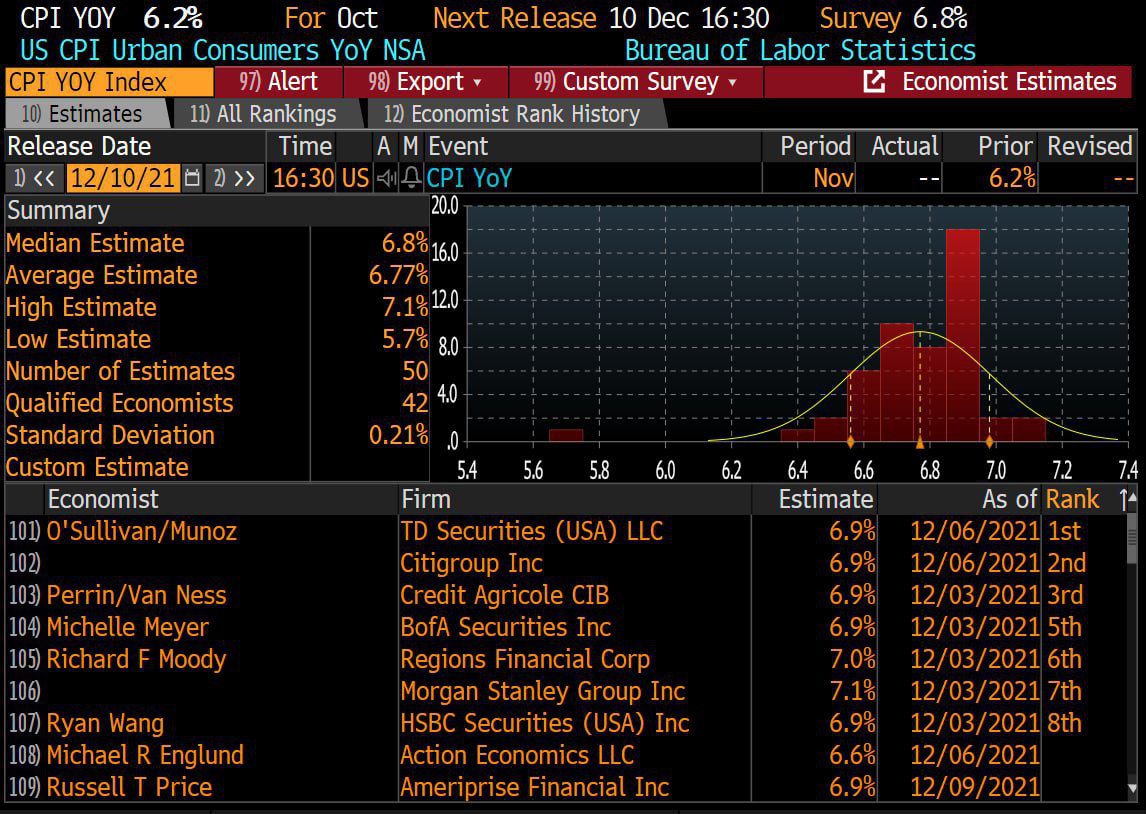Toggle the speaker audio alert icon

(x=385, y=178)
